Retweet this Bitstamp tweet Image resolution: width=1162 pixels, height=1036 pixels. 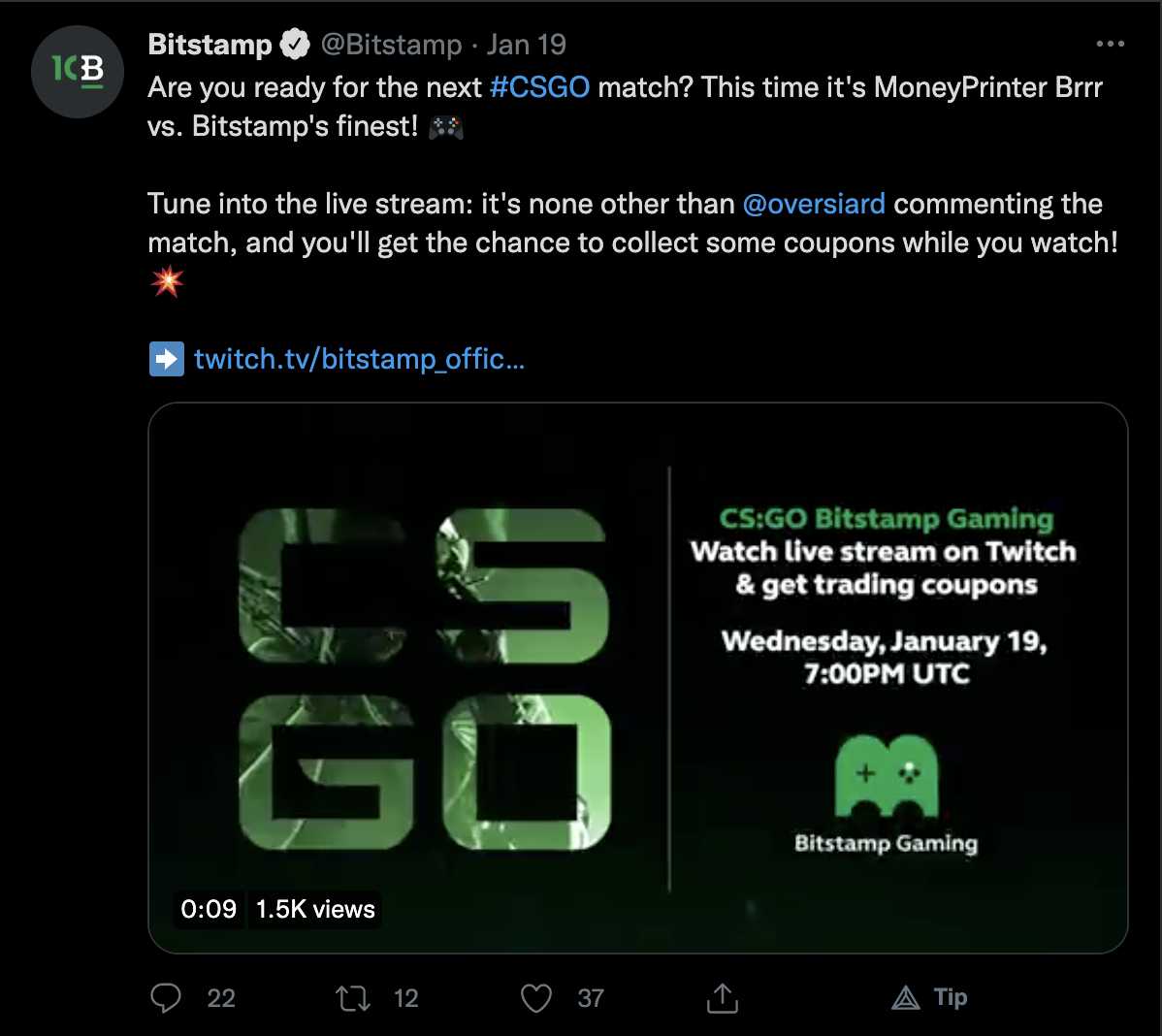[x=353, y=998]
